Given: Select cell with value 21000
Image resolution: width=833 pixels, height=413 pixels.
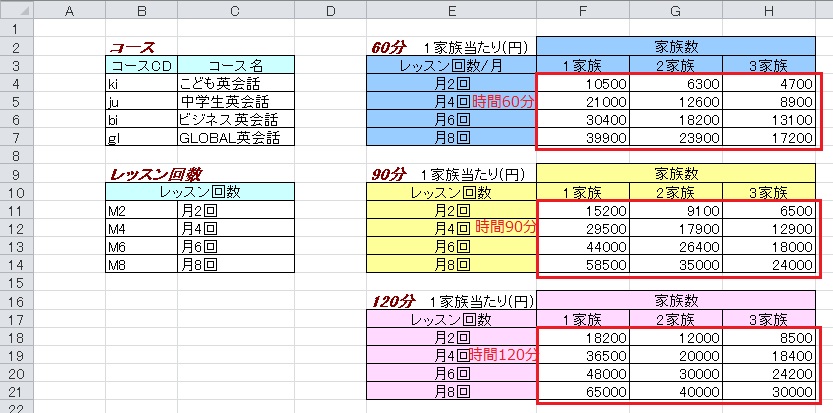Looking at the screenshot, I should [x=583, y=101].
